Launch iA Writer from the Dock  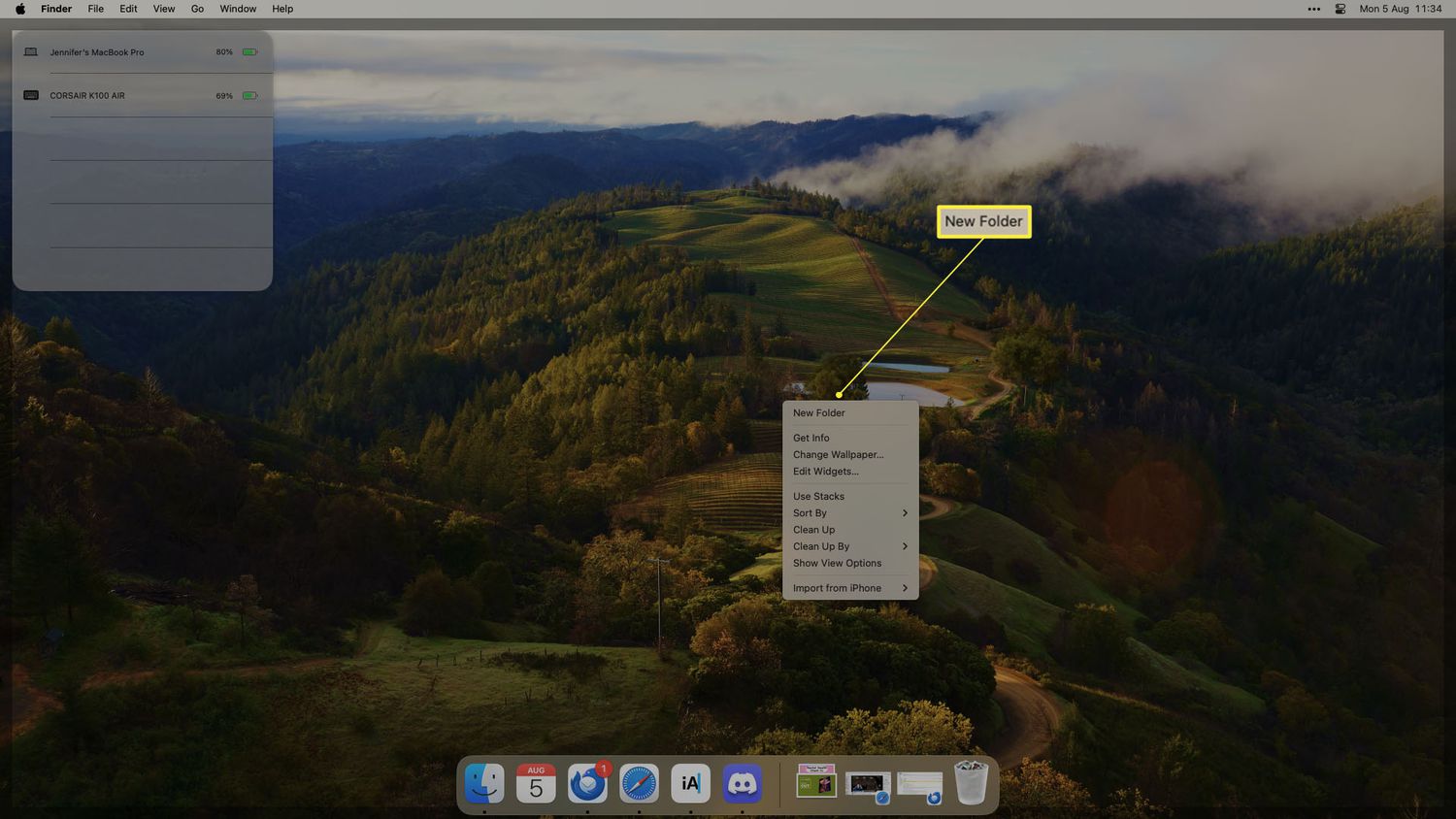click(x=690, y=783)
